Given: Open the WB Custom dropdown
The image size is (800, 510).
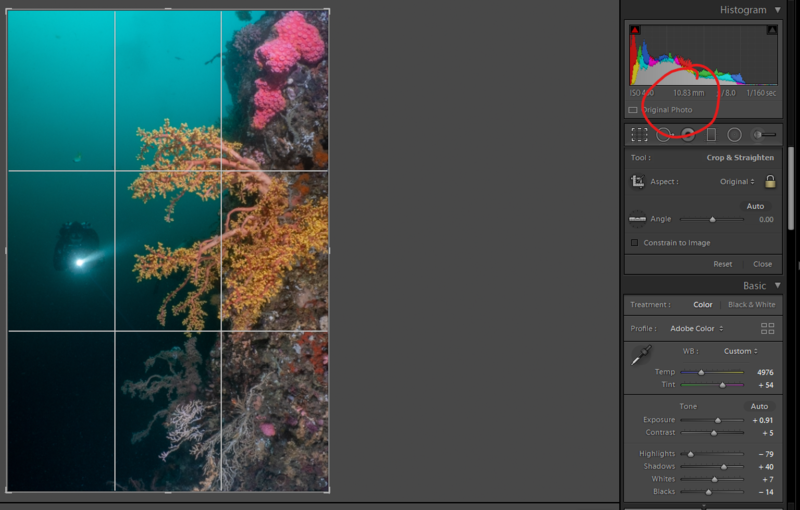Looking at the screenshot, I should (740, 351).
